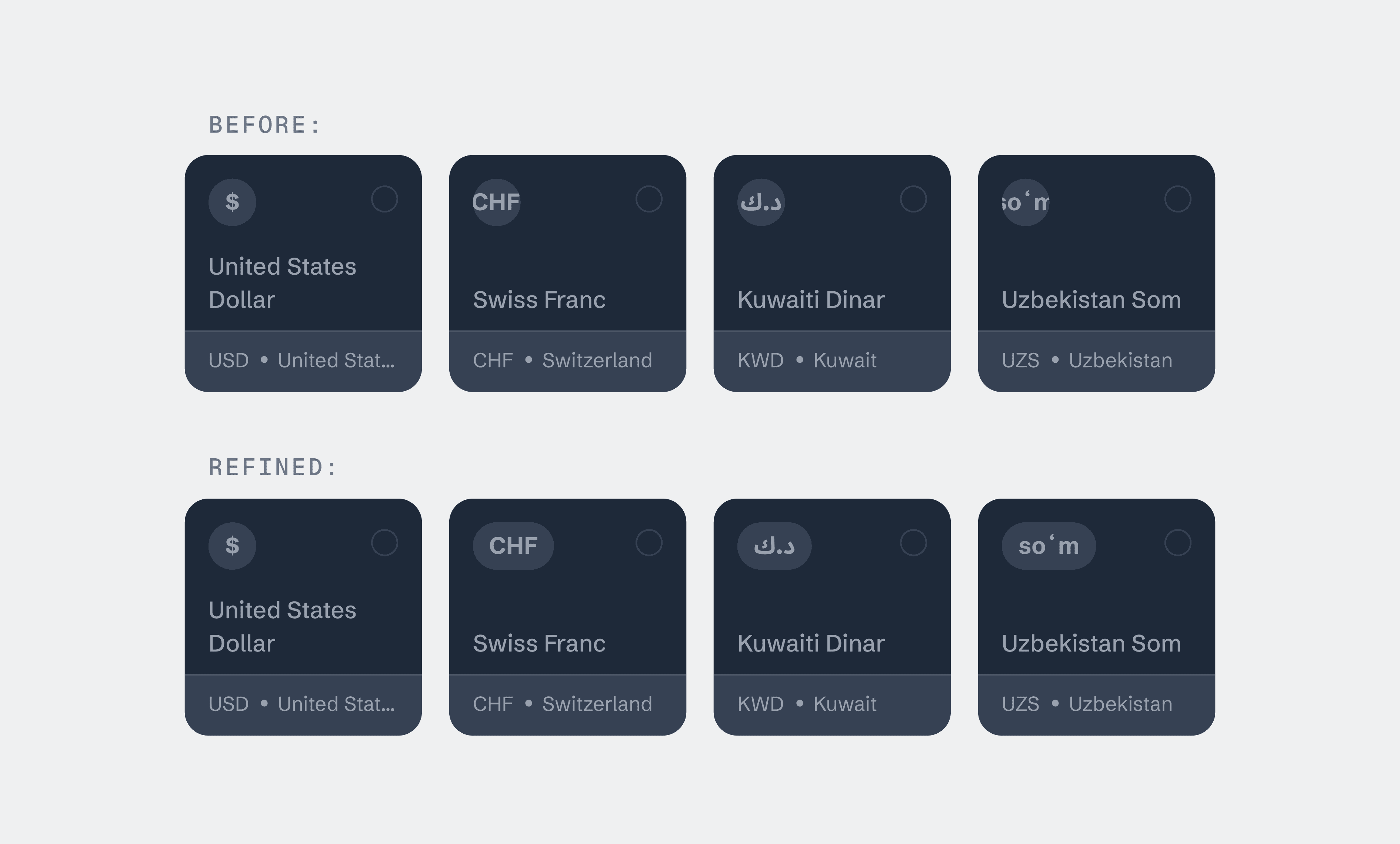Click the so'm pill badge in the Refined row
1400x844 pixels.
(1048, 546)
